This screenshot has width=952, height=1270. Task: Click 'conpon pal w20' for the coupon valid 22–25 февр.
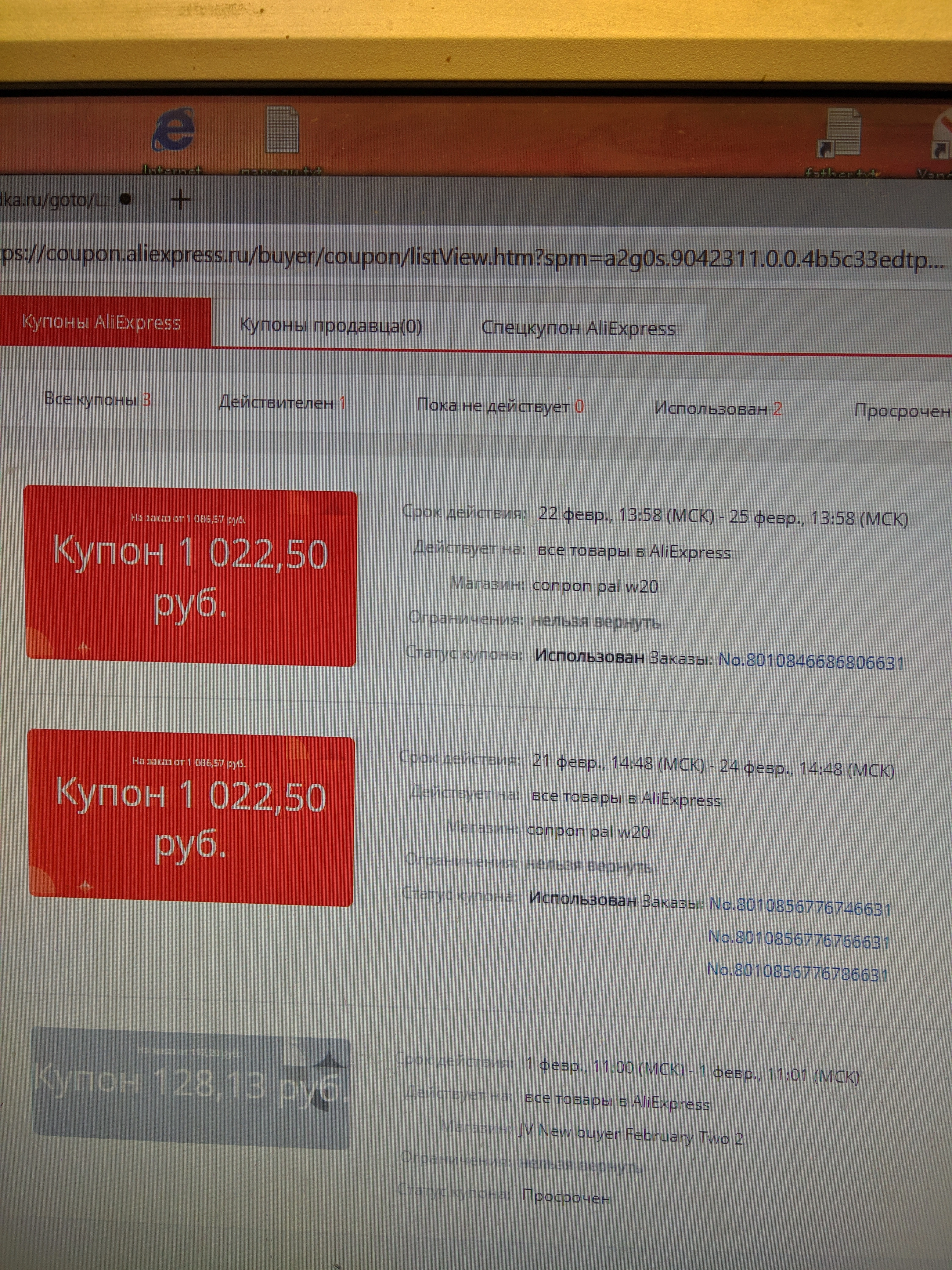[x=595, y=586]
